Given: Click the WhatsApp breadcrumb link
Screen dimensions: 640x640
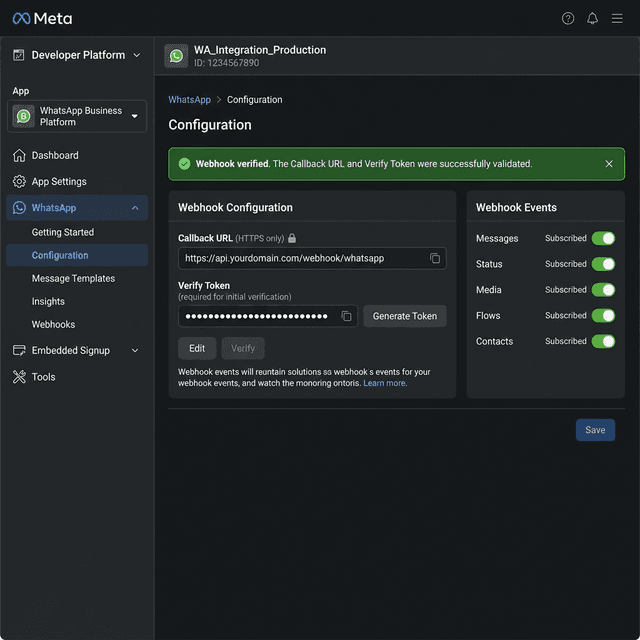Looking at the screenshot, I should 190,100.
